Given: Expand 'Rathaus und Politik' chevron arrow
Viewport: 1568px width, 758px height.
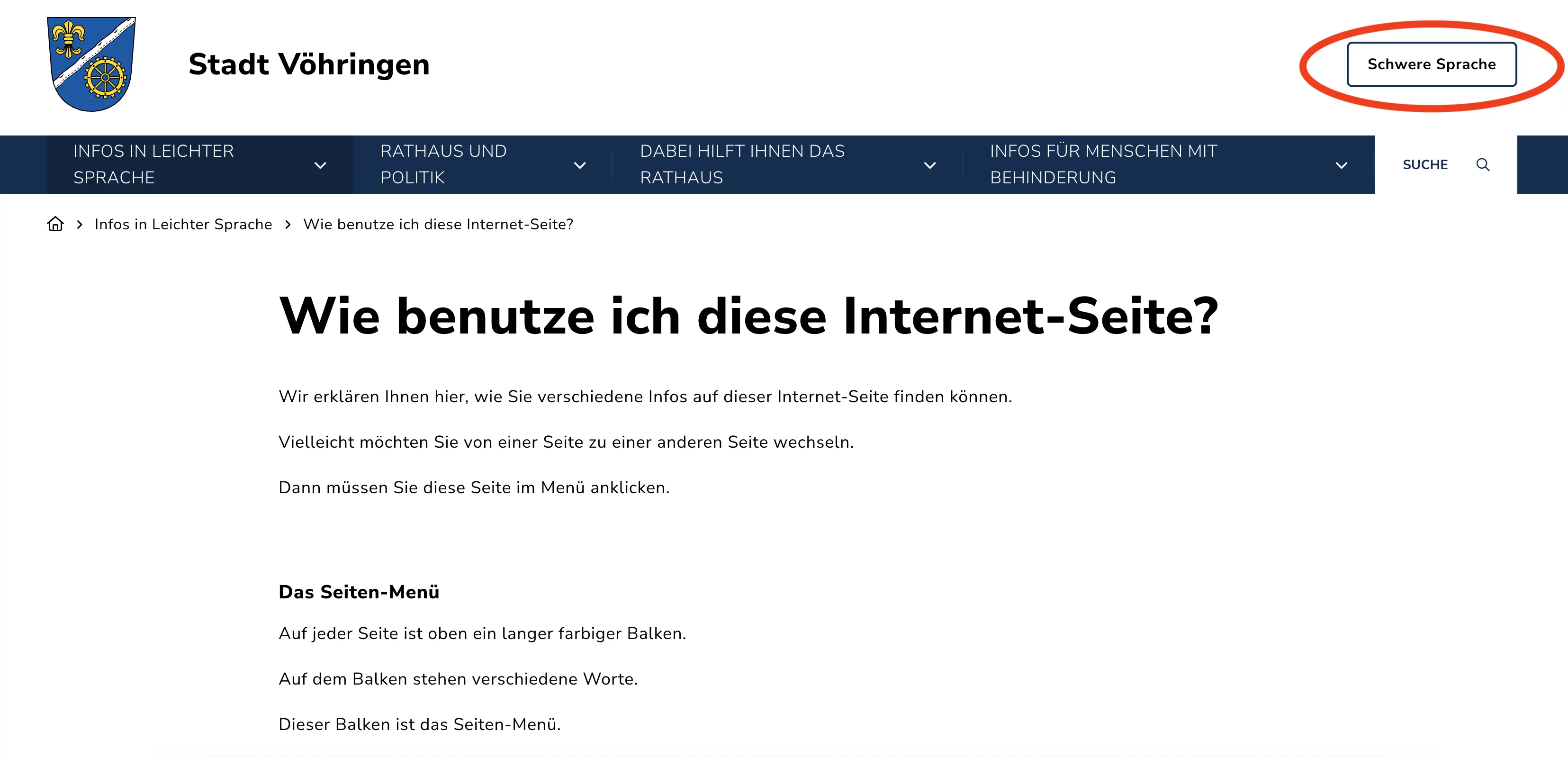Looking at the screenshot, I should (580, 165).
